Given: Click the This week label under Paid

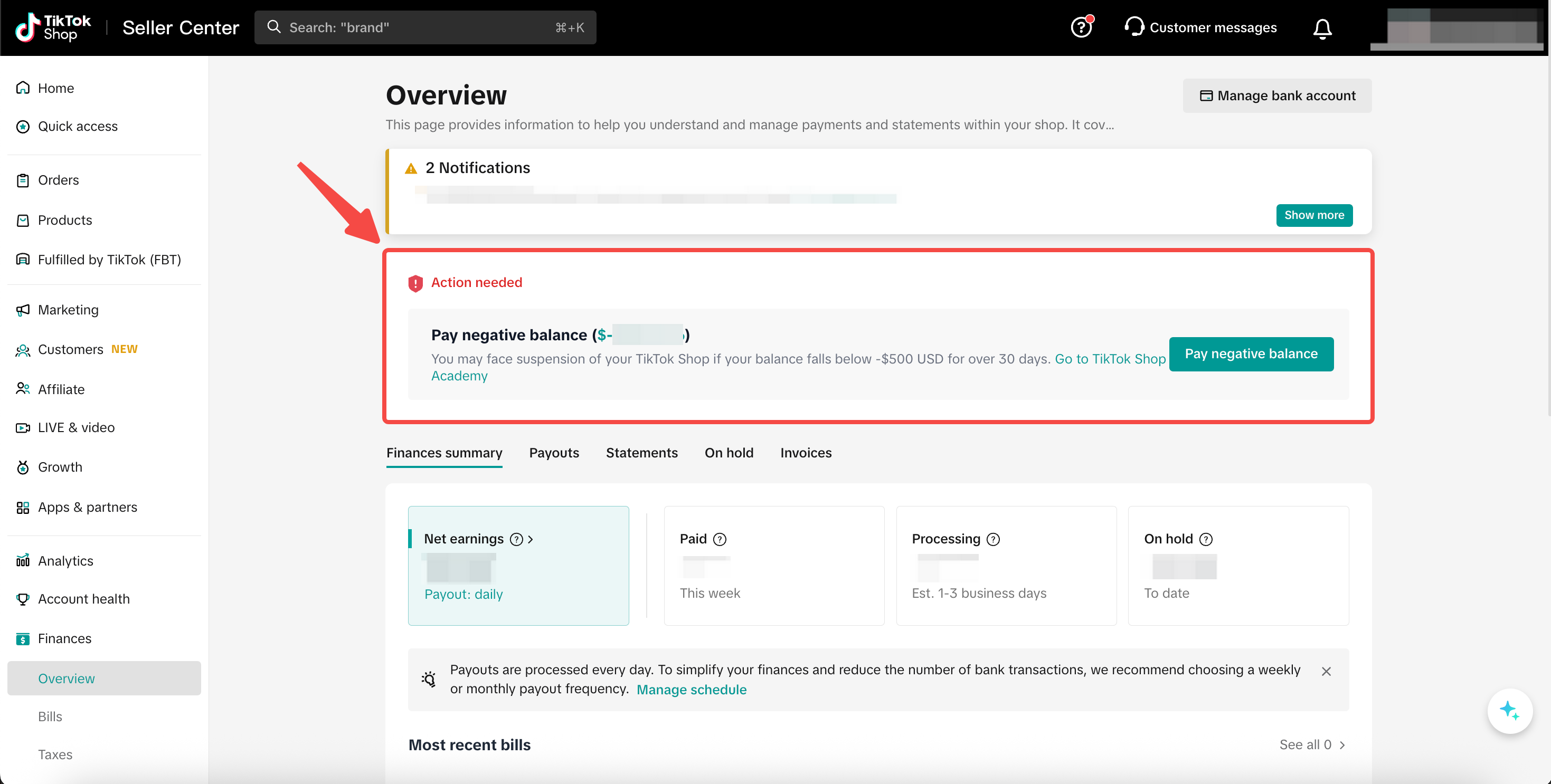Looking at the screenshot, I should point(710,593).
